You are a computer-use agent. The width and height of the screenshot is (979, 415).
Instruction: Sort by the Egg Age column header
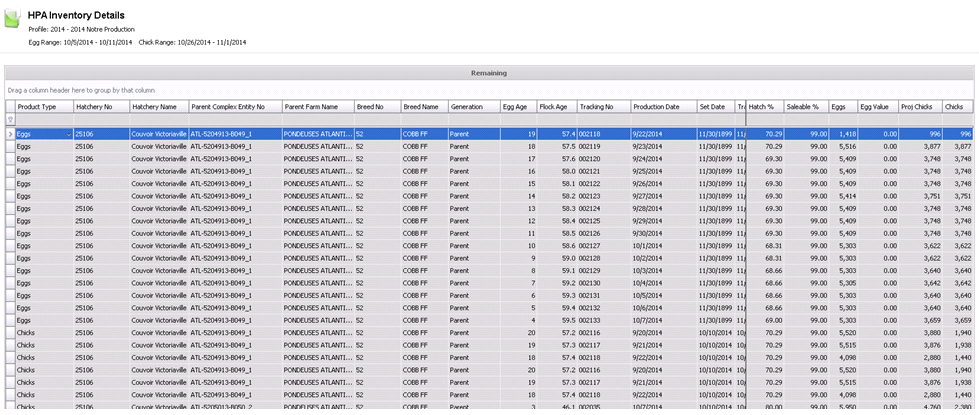519,107
